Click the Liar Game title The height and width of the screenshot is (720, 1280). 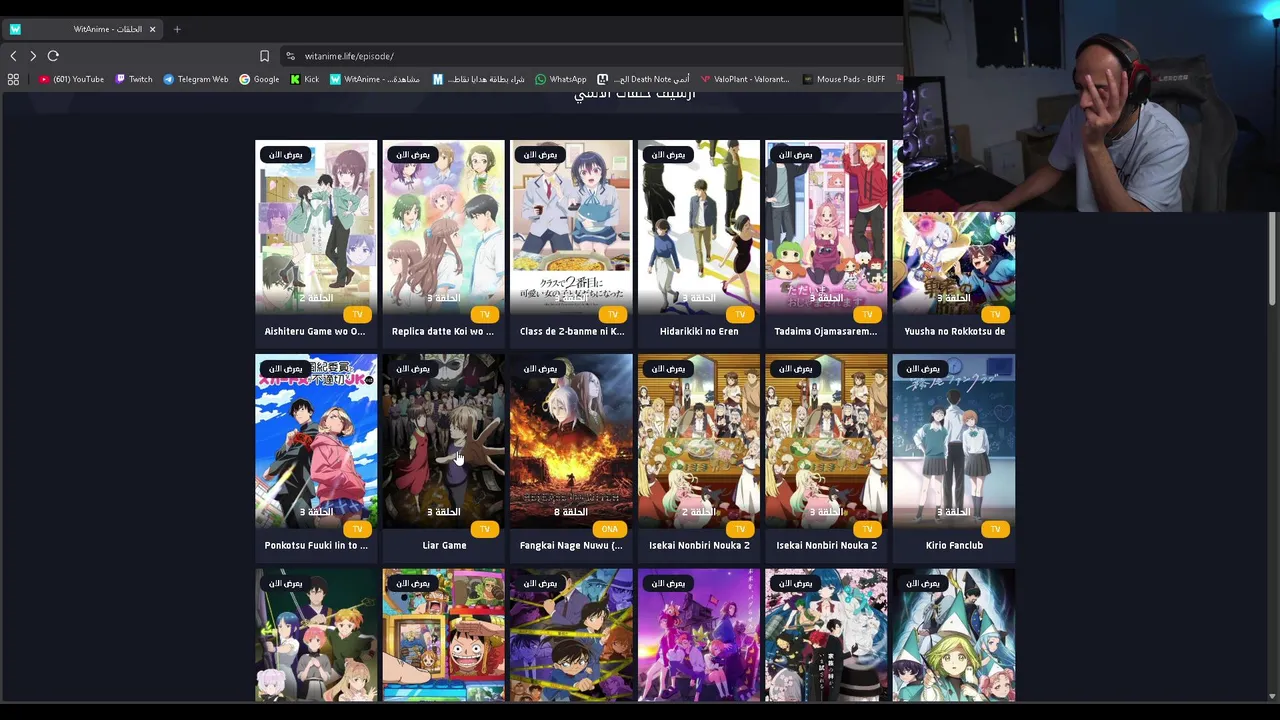[444, 545]
